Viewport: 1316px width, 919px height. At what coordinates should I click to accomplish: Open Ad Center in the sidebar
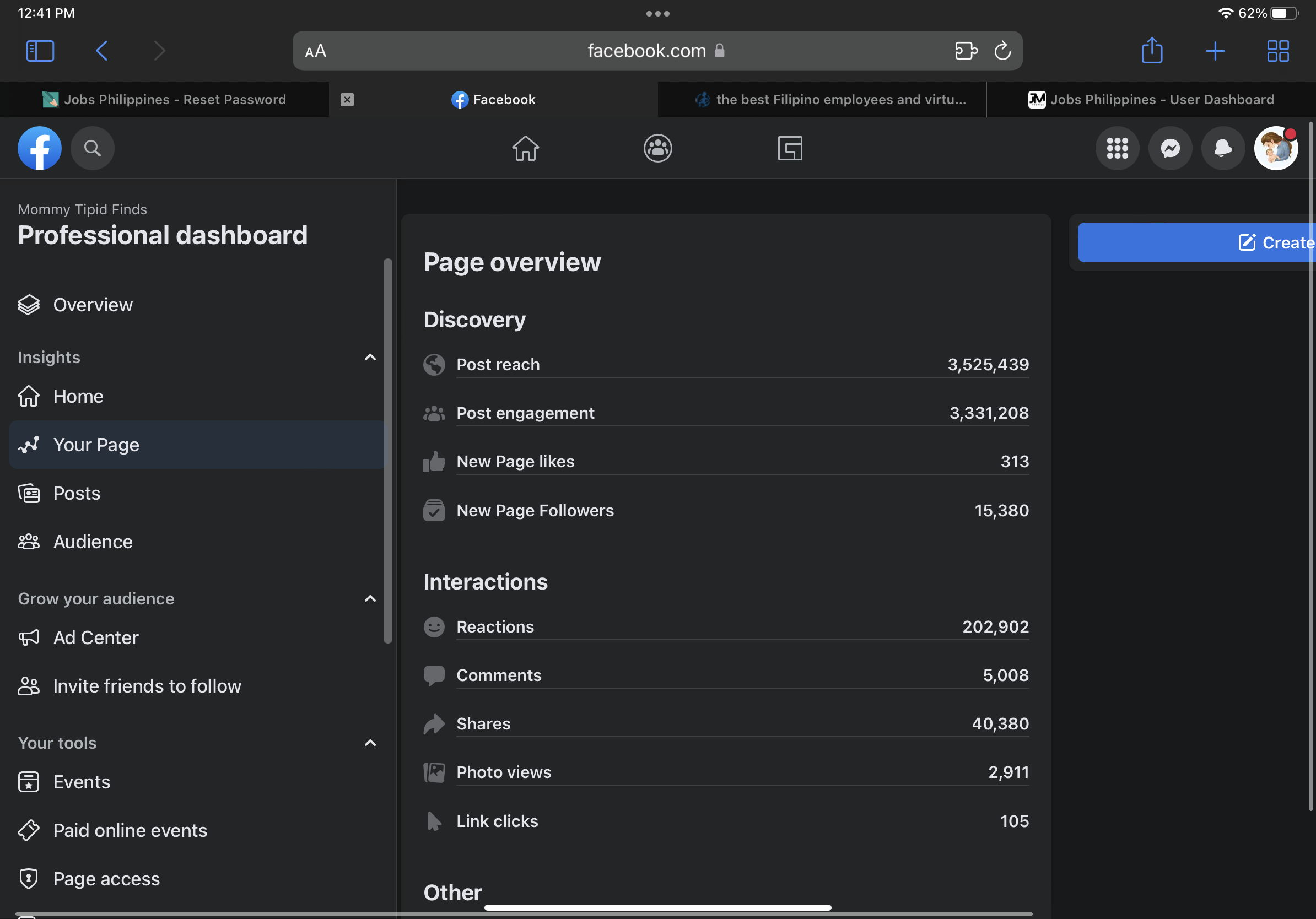[96, 637]
